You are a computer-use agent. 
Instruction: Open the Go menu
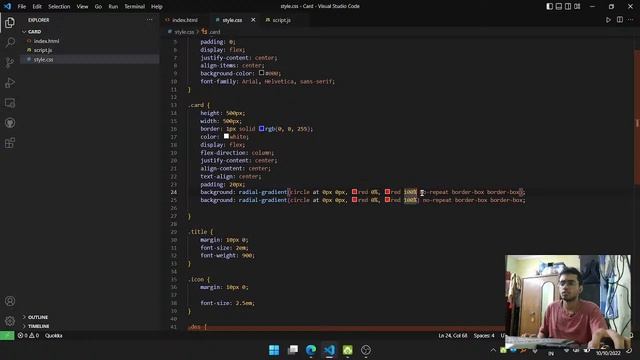pos(98,7)
